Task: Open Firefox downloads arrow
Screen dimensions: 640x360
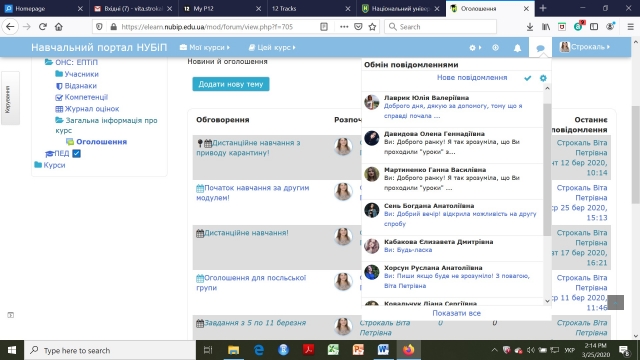Action: pyautogui.click(x=530, y=27)
